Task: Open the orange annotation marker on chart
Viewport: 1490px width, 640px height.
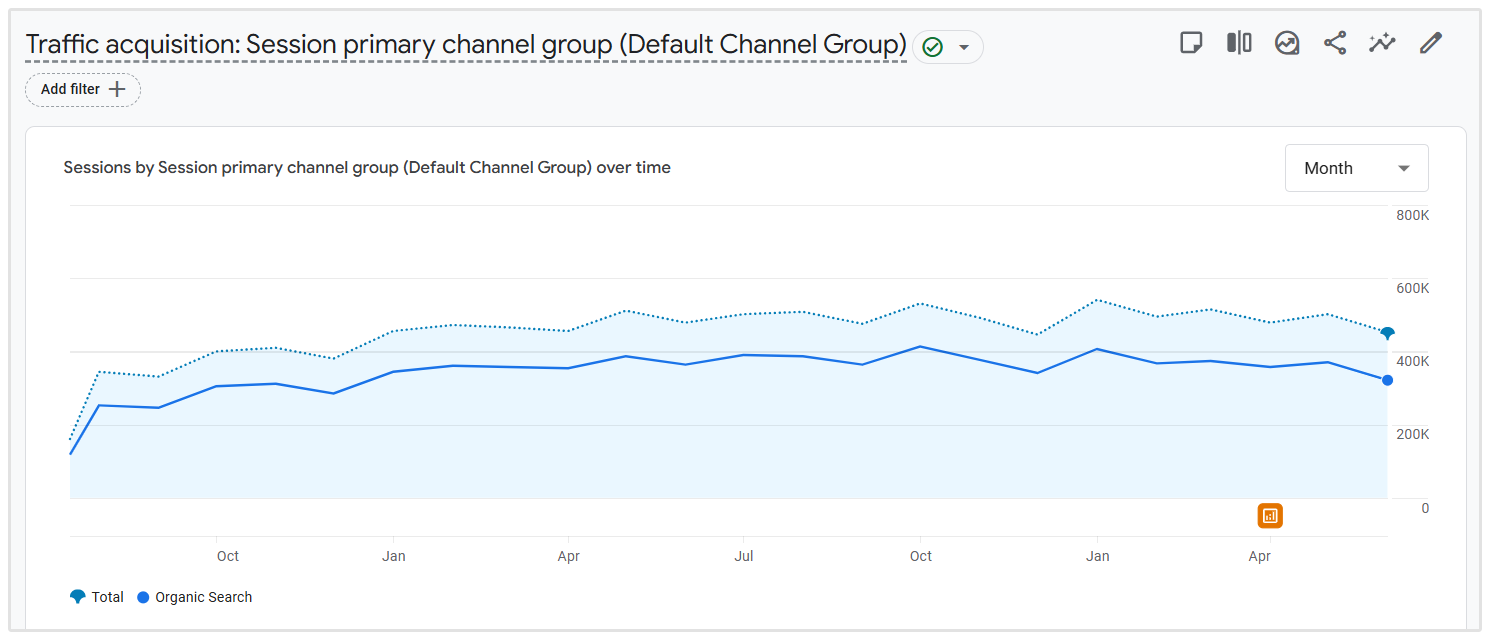Action: [x=1270, y=516]
